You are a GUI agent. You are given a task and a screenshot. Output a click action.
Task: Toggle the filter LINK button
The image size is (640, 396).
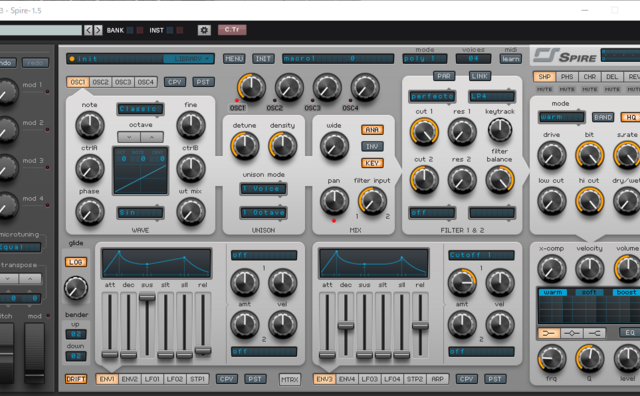tap(480, 76)
